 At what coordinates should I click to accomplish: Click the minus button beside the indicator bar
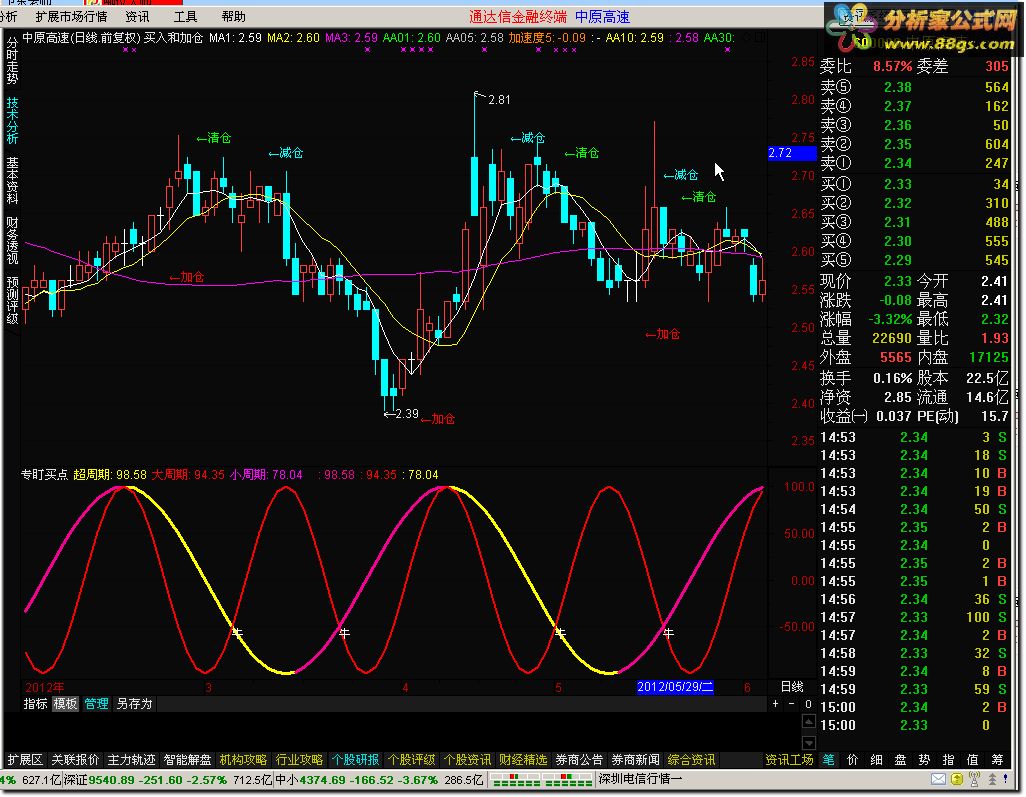click(x=792, y=704)
